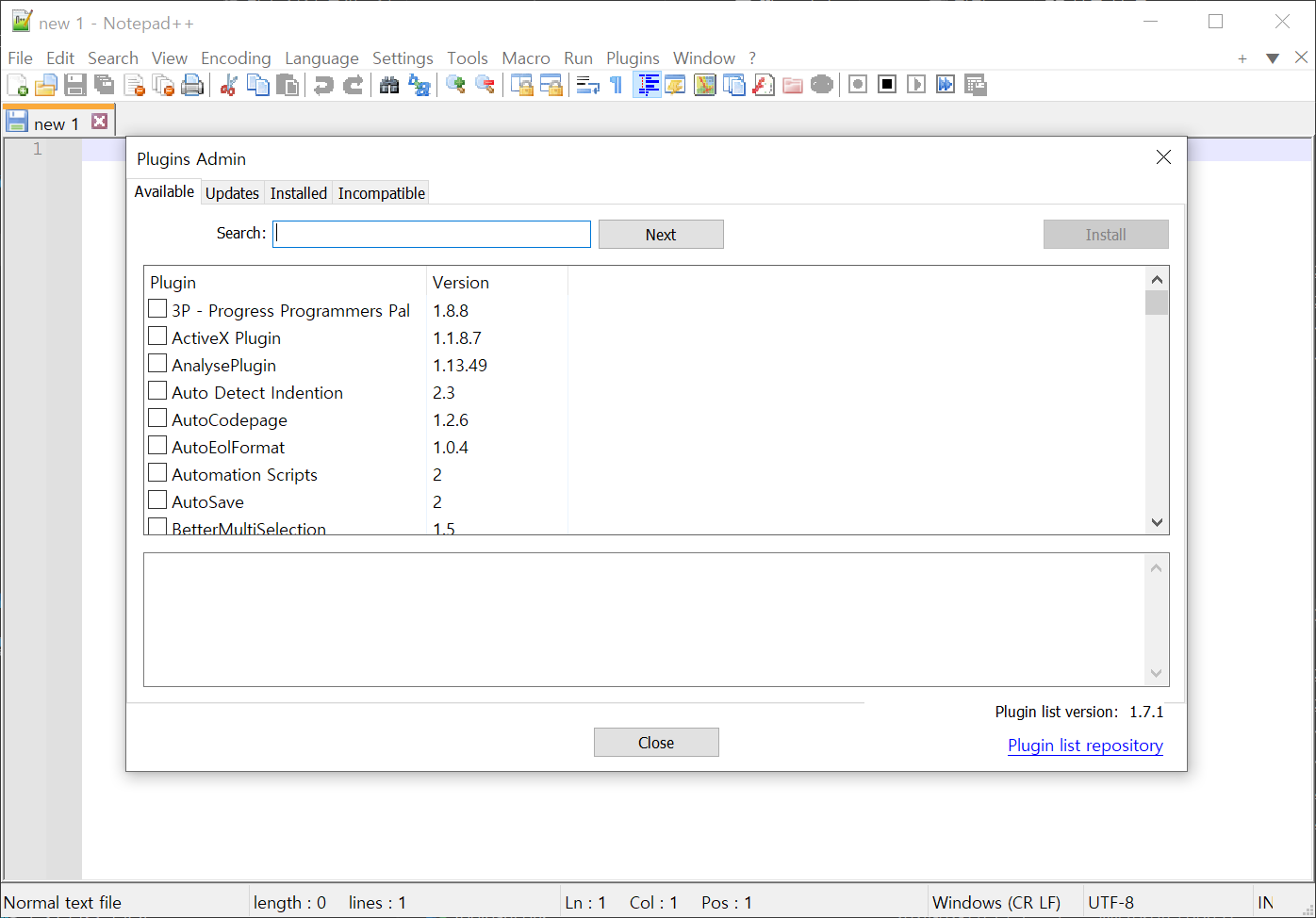Check the 3P - Progress Programmers Pal plugin

point(157,308)
